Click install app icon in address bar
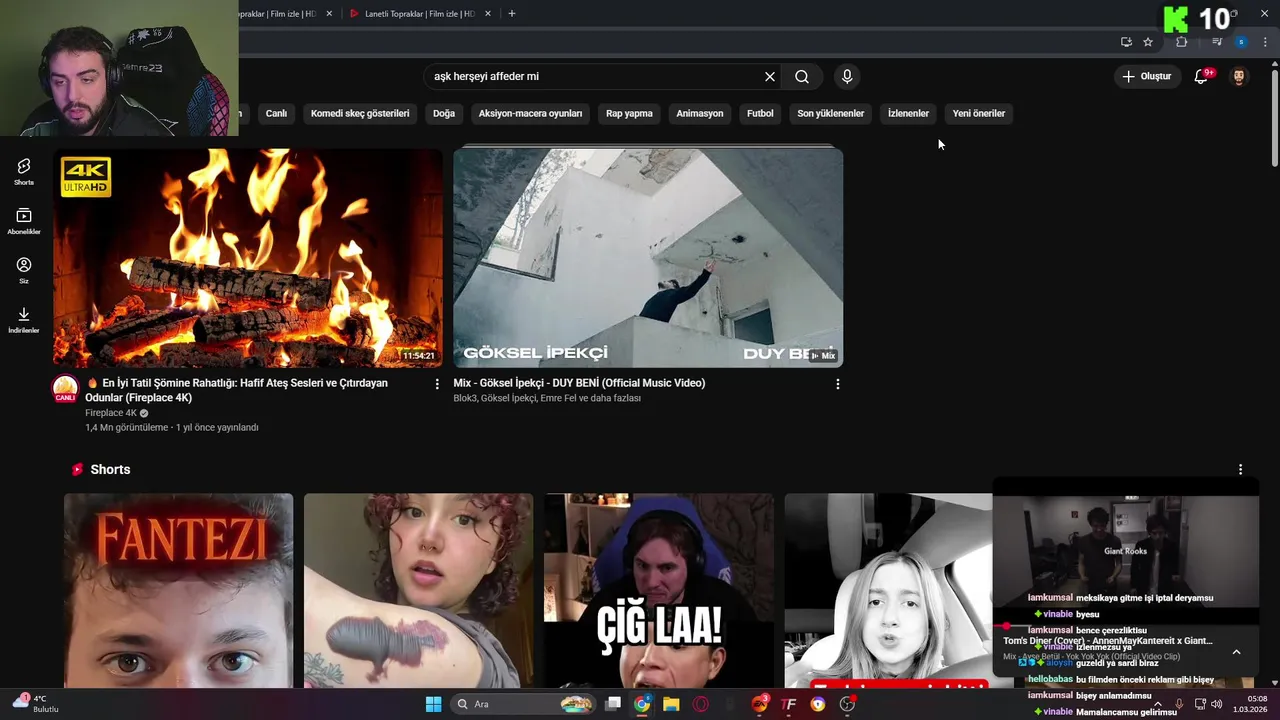The height and width of the screenshot is (720, 1280). (x=1126, y=42)
